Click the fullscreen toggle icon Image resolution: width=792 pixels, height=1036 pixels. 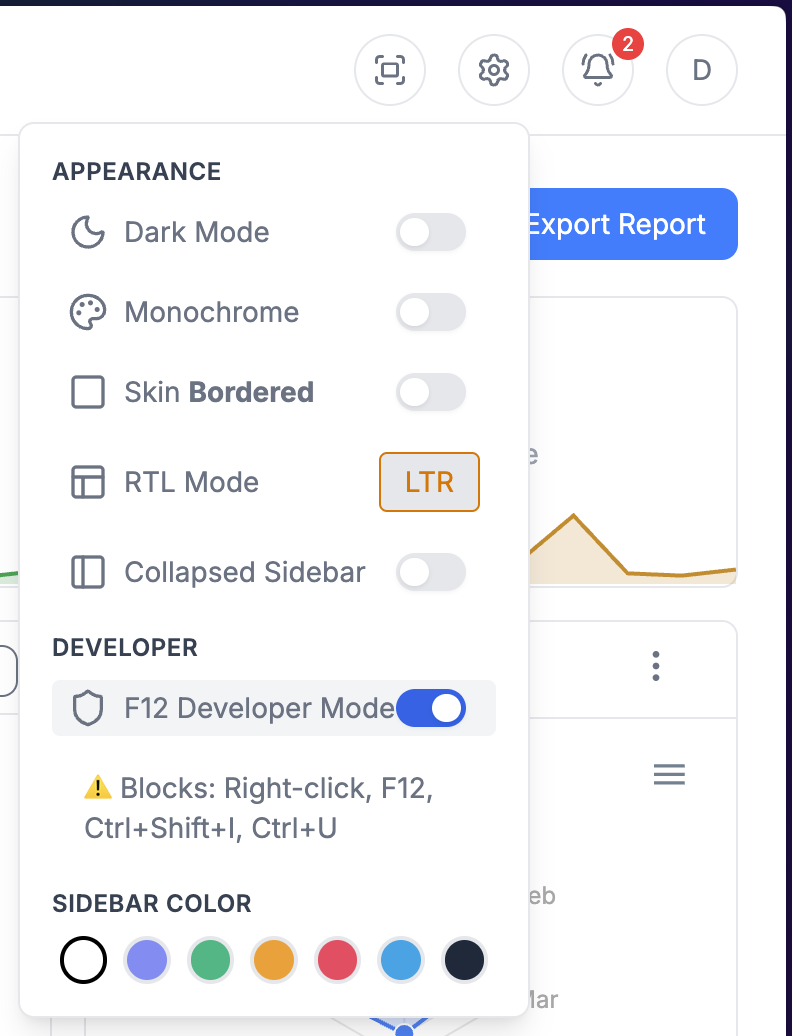[390, 70]
